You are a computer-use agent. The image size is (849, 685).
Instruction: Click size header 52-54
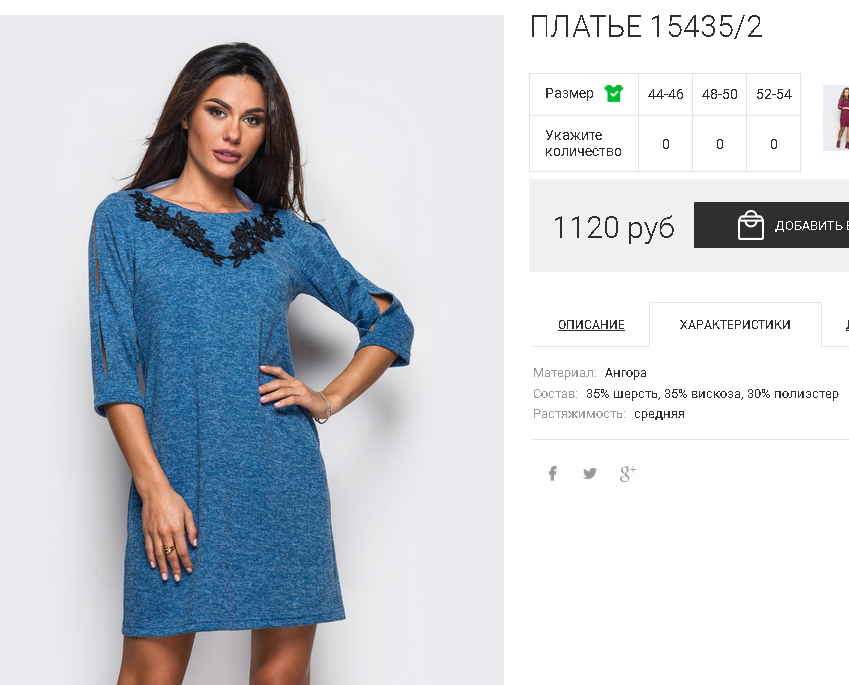[774, 94]
